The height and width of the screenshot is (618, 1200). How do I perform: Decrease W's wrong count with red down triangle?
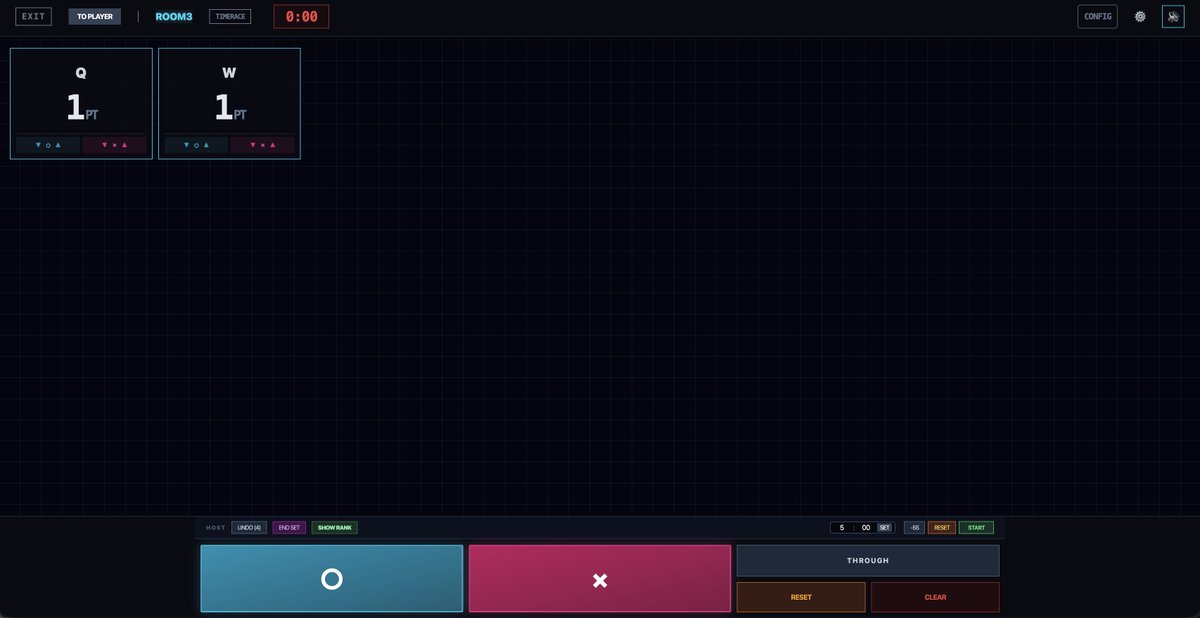252,145
